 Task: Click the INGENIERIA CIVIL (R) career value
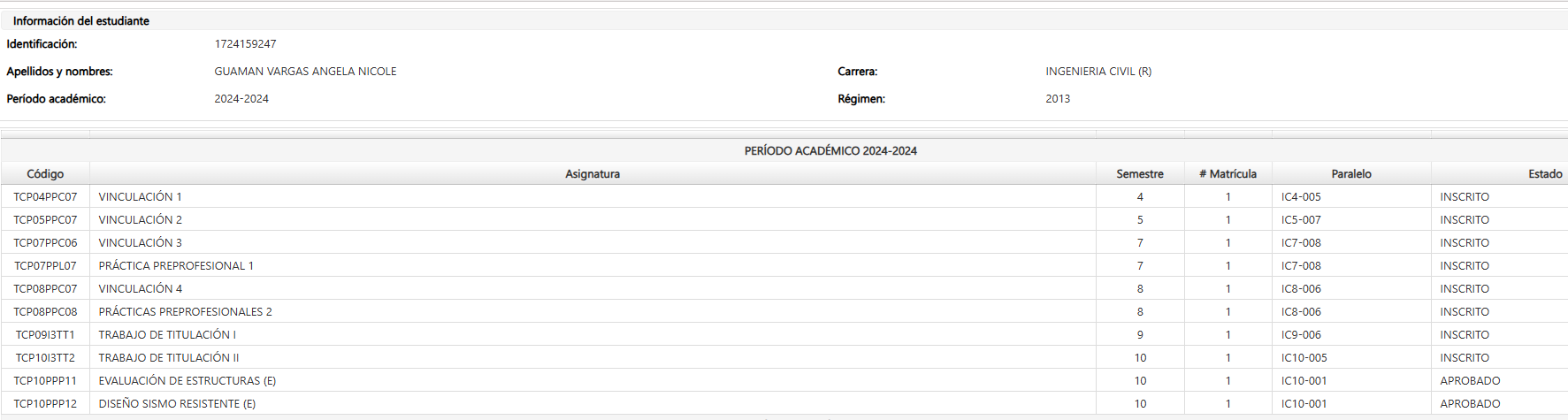pyautogui.click(x=1098, y=72)
